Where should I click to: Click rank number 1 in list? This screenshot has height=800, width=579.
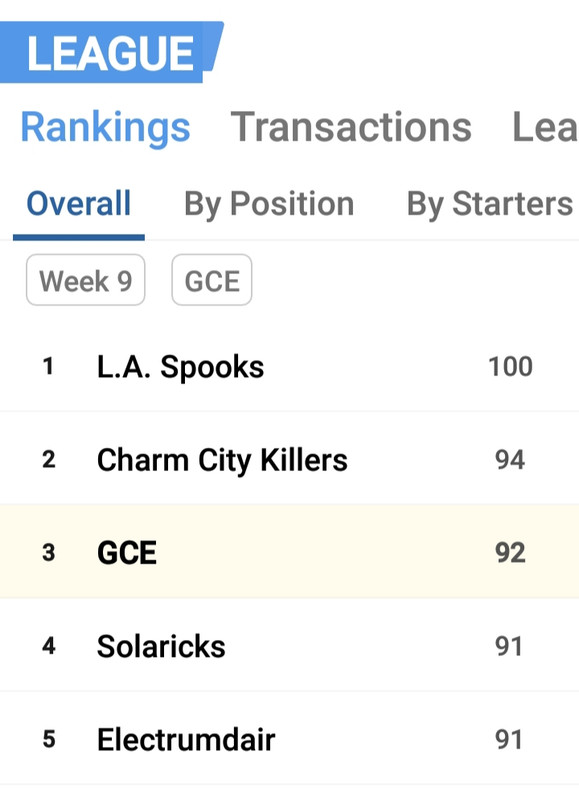[x=48, y=366]
